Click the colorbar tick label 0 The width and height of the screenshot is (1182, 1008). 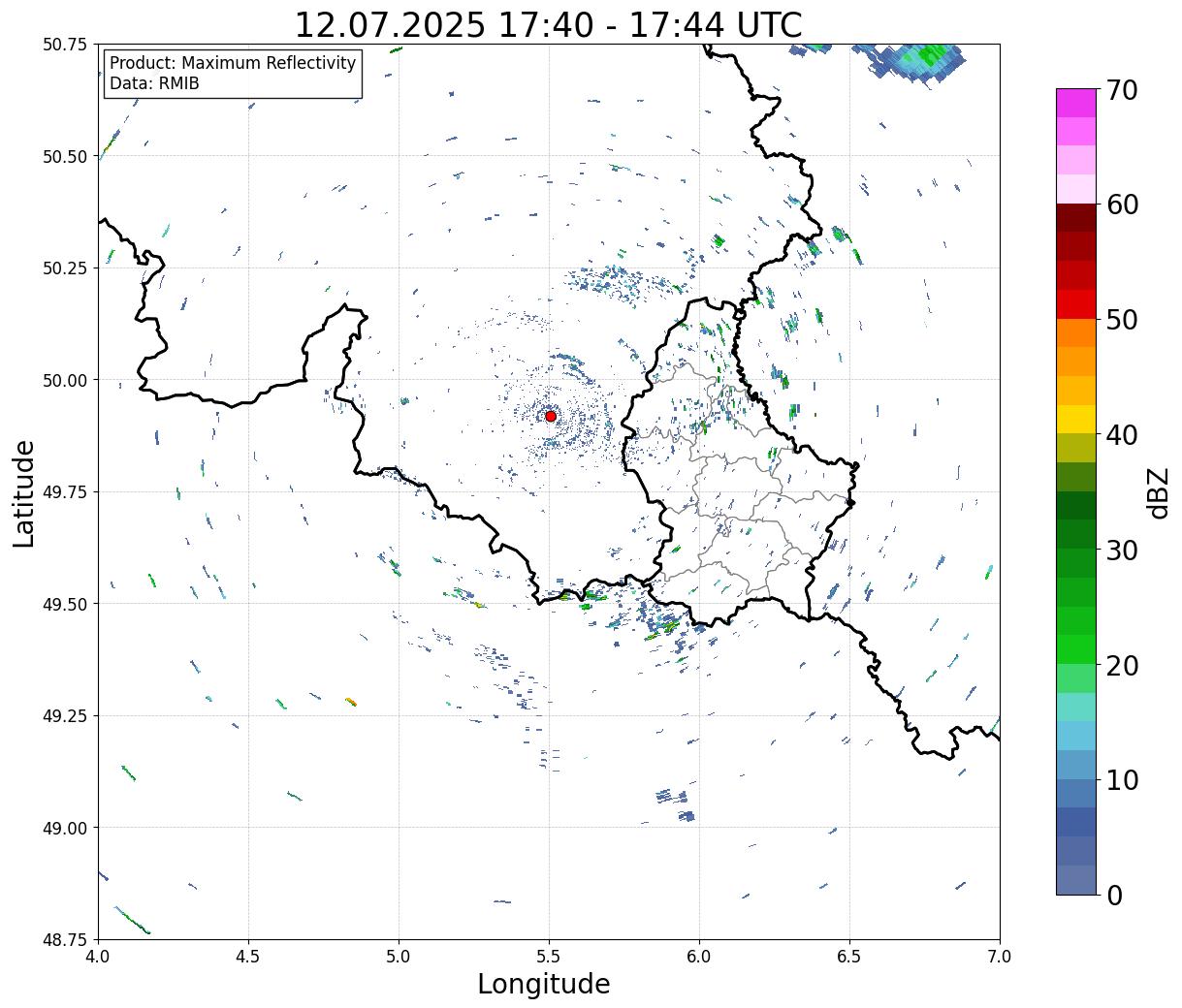click(1114, 896)
